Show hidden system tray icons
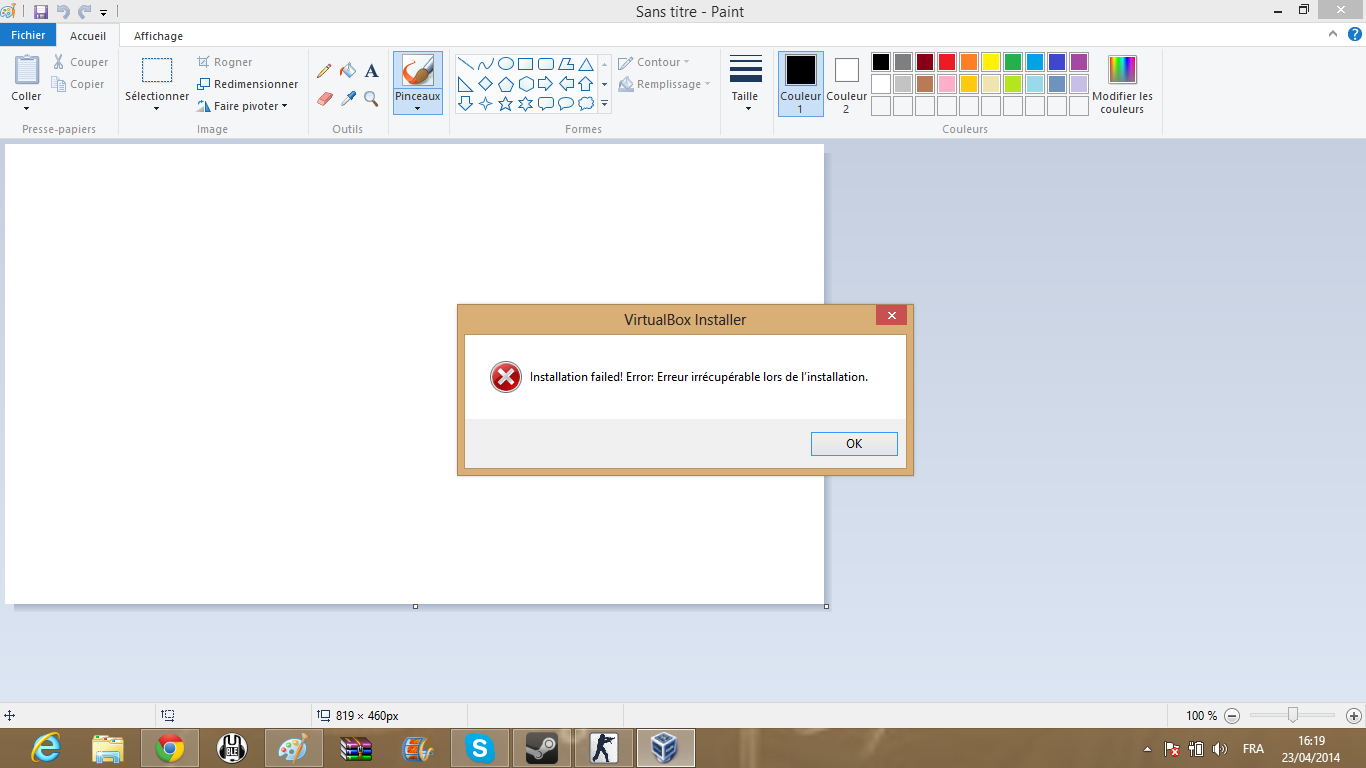1366x768 pixels. coord(1146,749)
